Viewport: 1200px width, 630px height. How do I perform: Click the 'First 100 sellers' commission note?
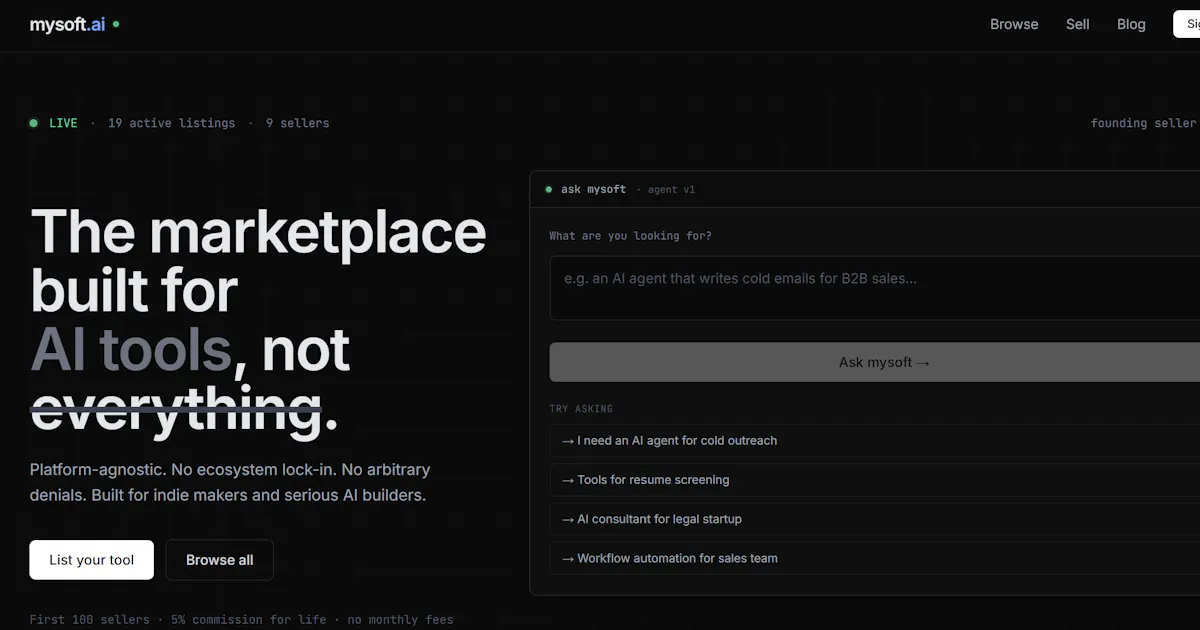click(x=241, y=619)
